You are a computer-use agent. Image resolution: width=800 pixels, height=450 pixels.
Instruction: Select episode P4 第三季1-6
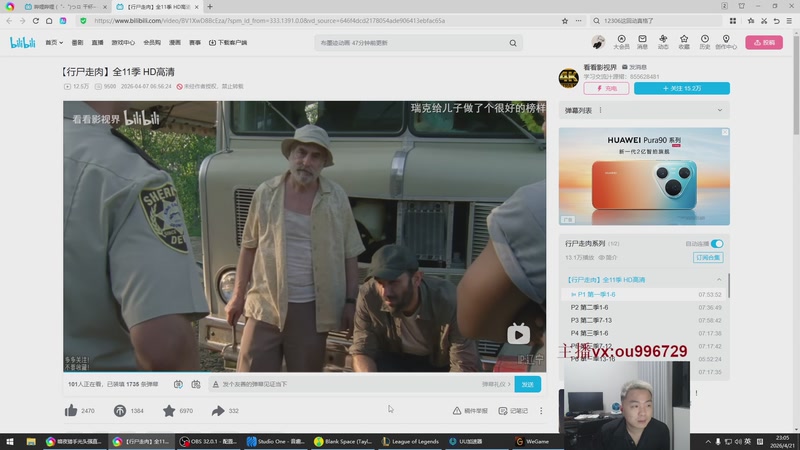(x=645, y=333)
